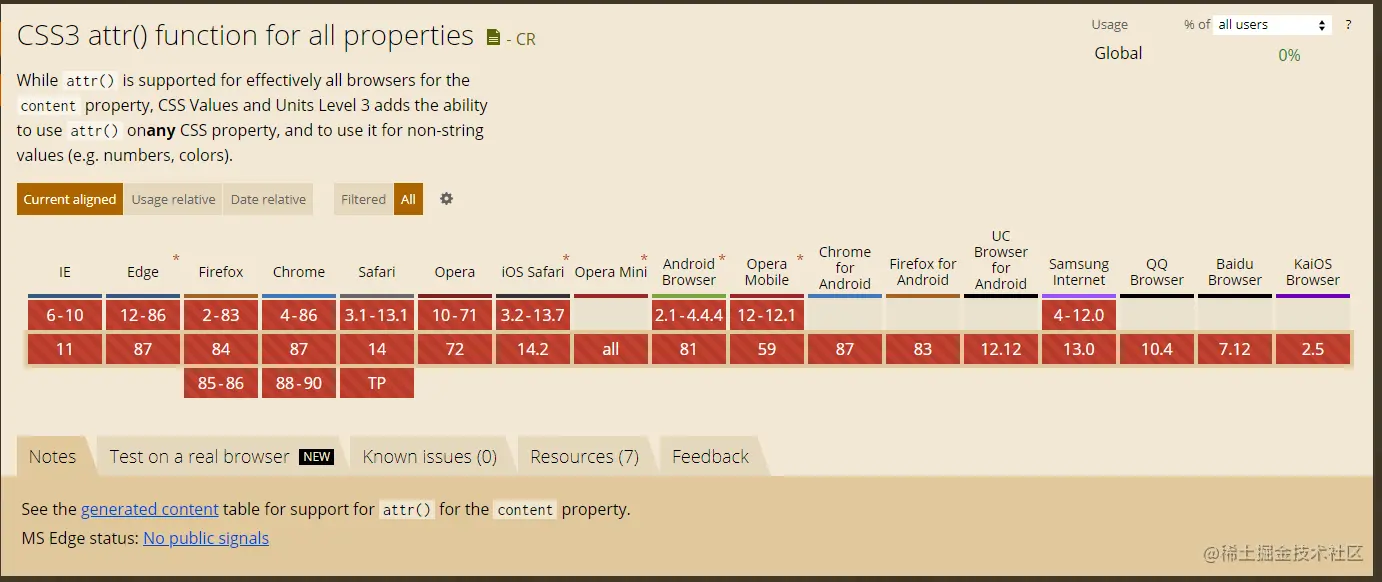Click the UC Browser 12.12 cell
Screen dimensions: 1382x582
pos(1001,349)
